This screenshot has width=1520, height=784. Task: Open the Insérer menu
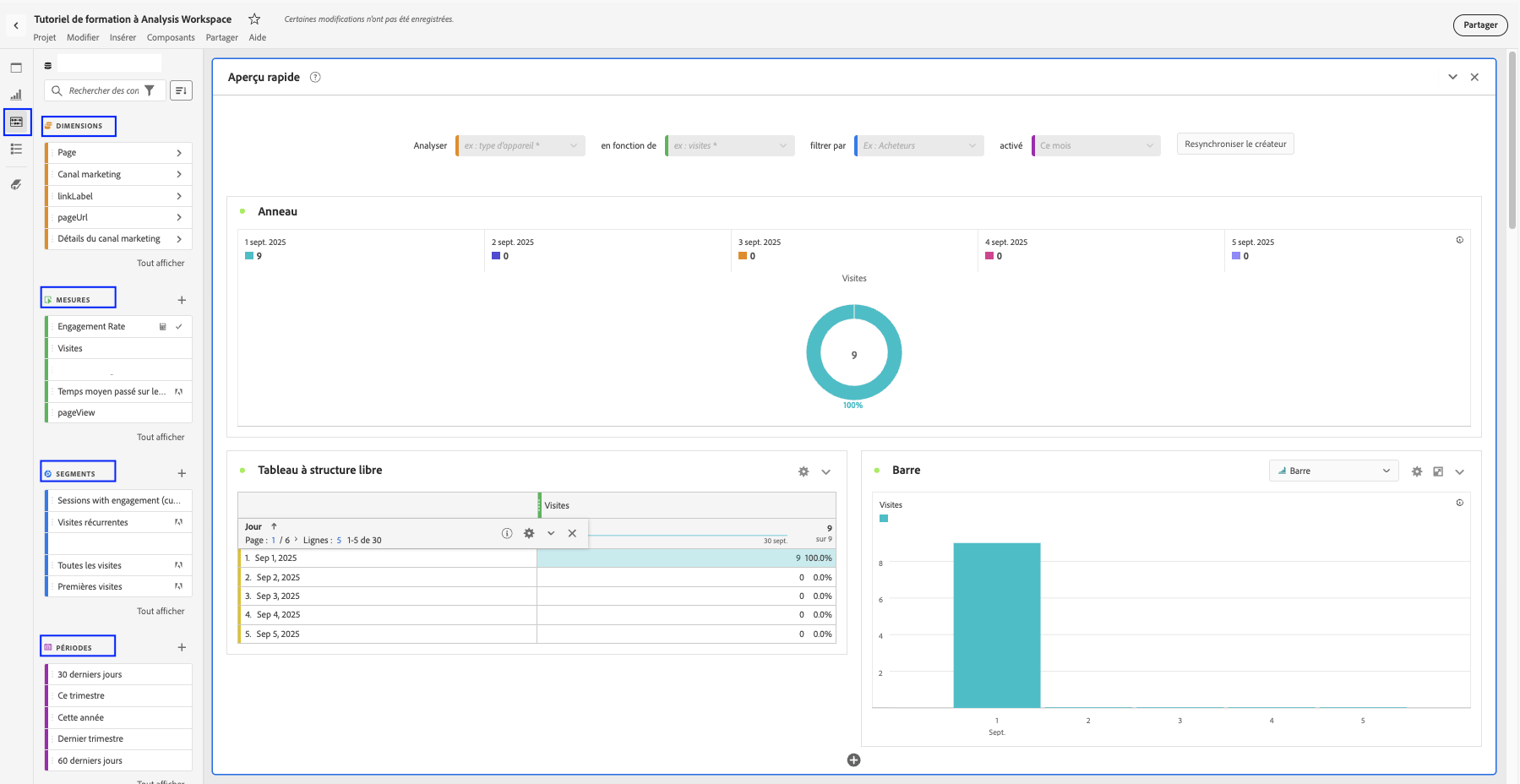tap(123, 37)
